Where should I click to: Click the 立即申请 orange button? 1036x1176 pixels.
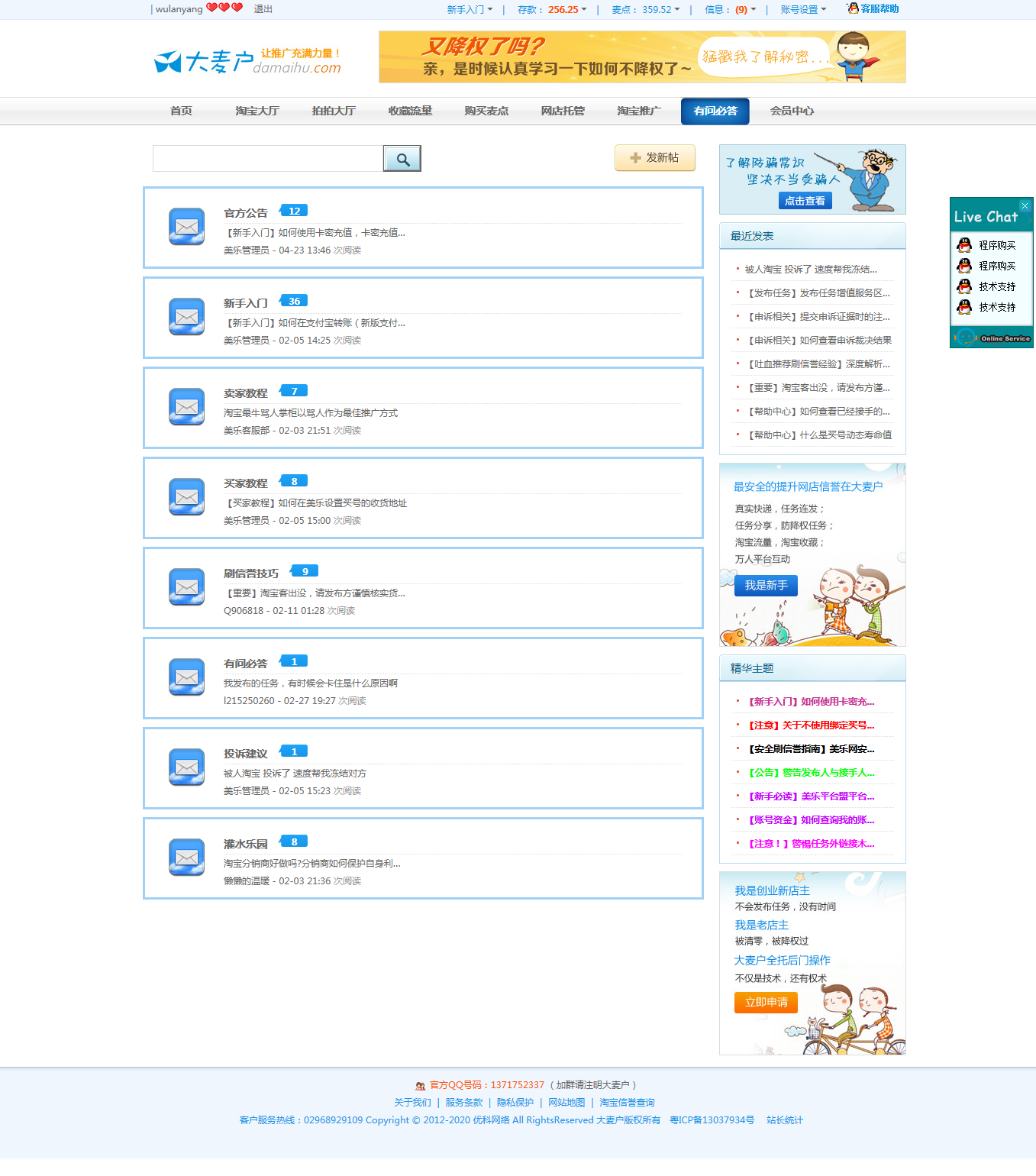pyautogui.click(x=766, y=1003)
